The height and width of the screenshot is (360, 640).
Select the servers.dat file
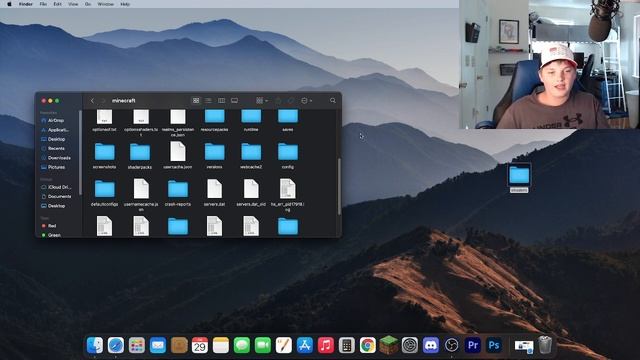pos(214,192)
